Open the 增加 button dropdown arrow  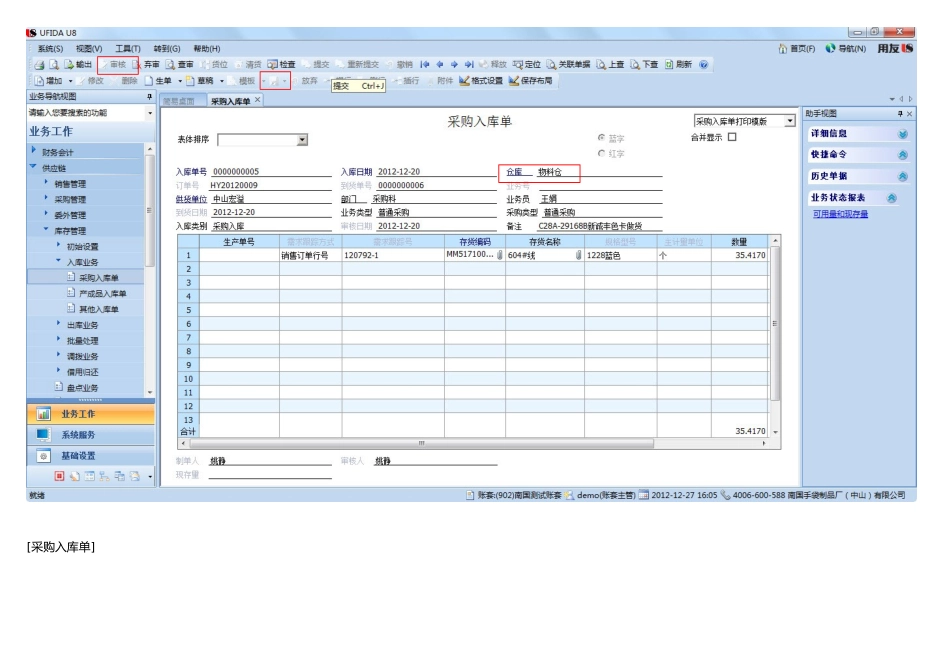click(70, 81)
